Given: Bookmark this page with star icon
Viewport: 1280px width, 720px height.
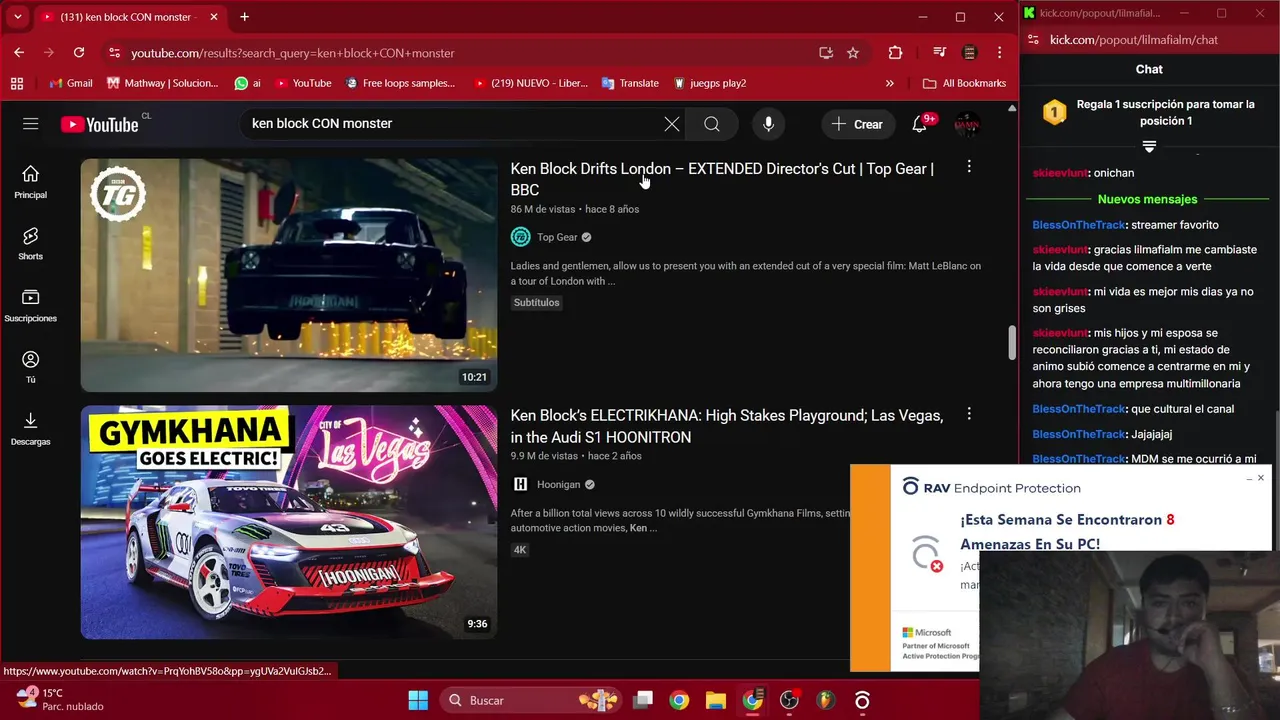Looking at the screenshot, I should click(x=853, y=53).
